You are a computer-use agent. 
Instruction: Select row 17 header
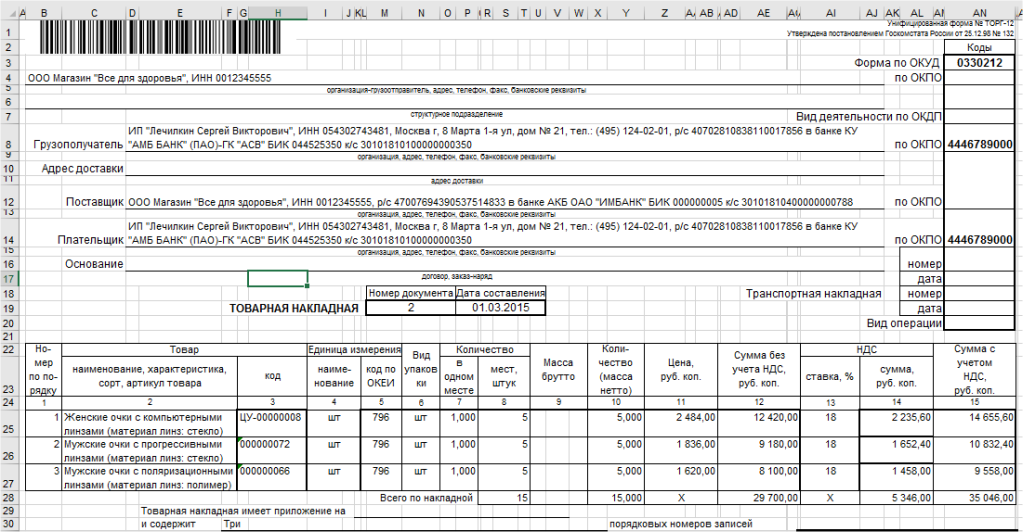tap(8, 279)
